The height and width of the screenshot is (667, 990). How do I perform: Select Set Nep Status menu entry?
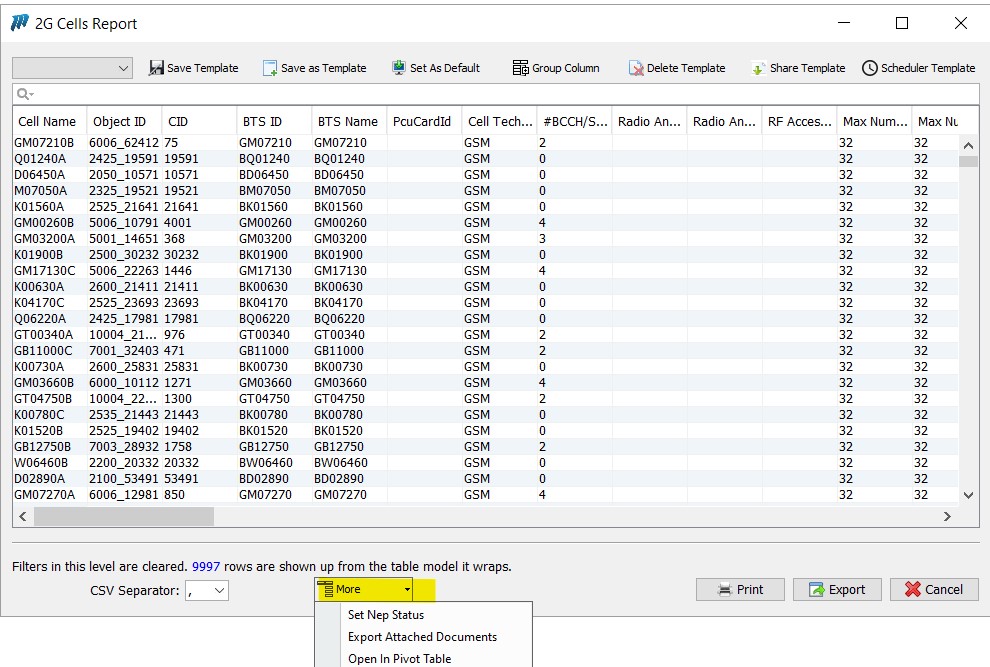pyautogui.click(x=386, y=615)
